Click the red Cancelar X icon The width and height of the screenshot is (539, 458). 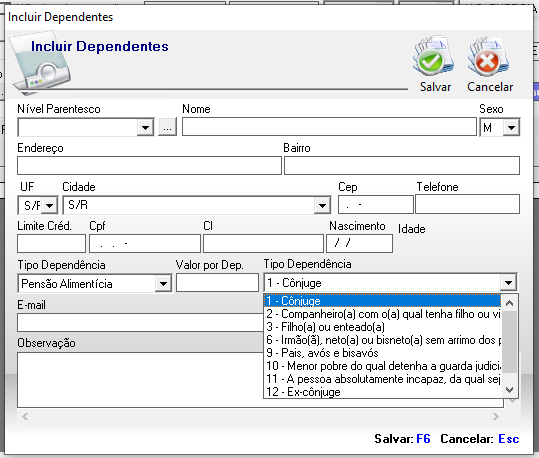488,56
